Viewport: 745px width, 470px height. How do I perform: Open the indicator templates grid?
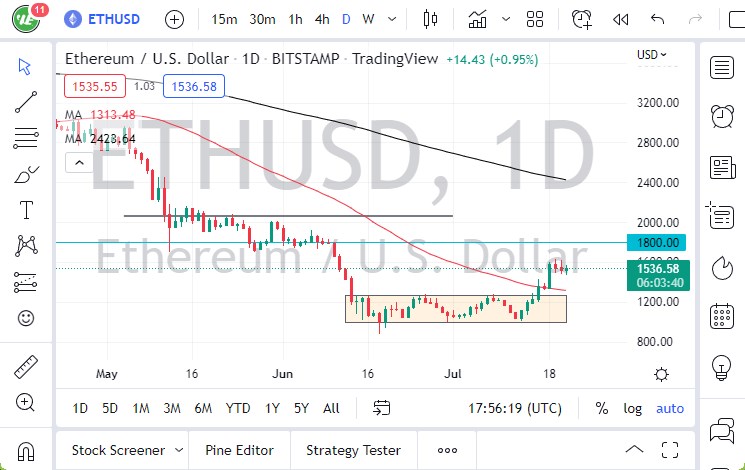click(535, 19)
